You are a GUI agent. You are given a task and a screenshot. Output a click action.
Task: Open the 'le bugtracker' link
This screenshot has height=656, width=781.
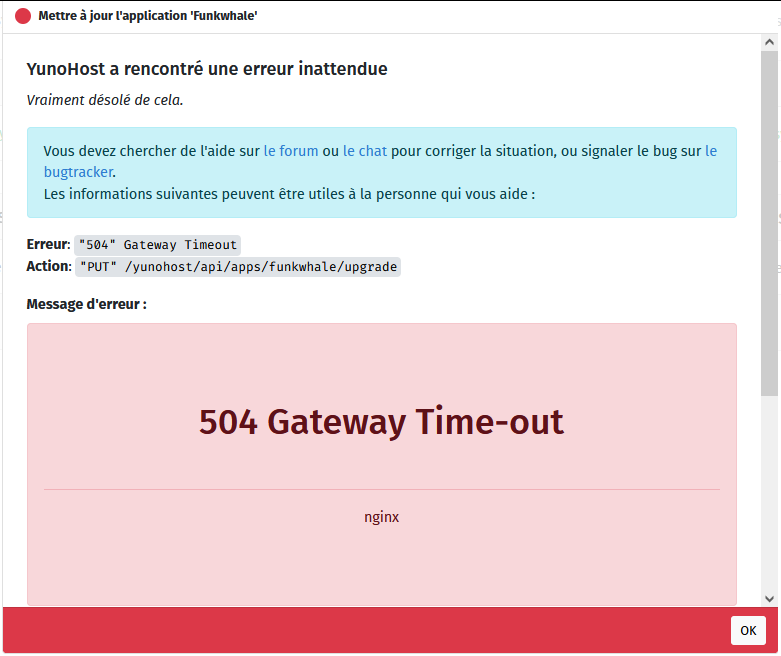[x=79, y=172]
